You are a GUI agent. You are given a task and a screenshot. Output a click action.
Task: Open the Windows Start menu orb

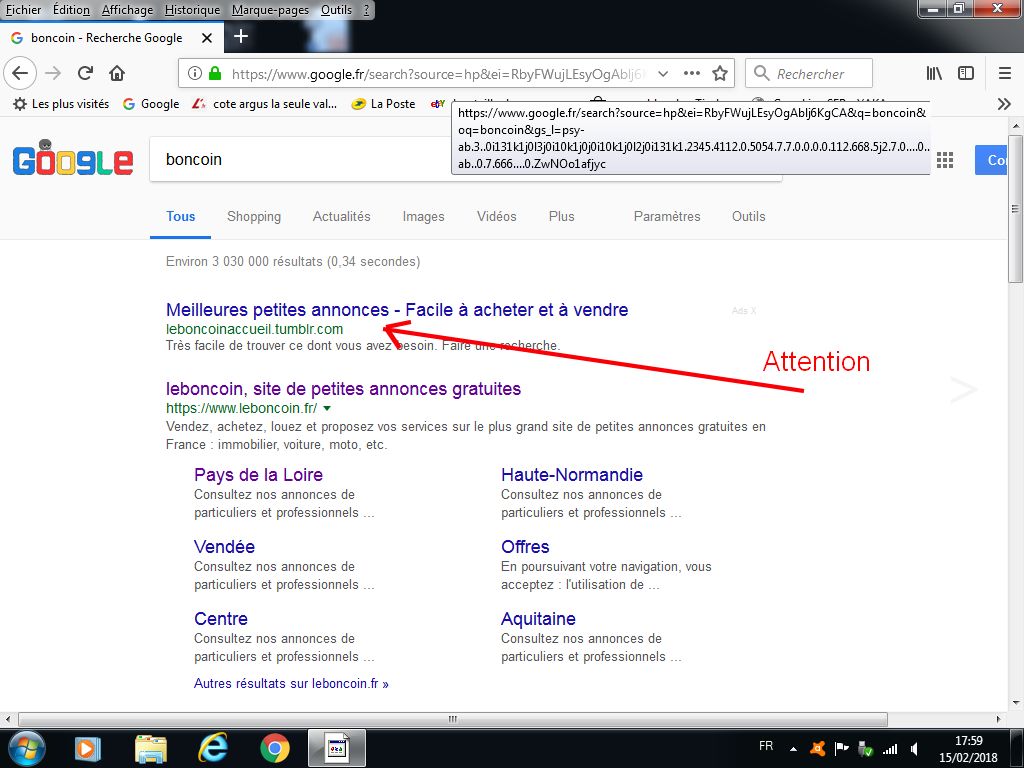point(25,748)
